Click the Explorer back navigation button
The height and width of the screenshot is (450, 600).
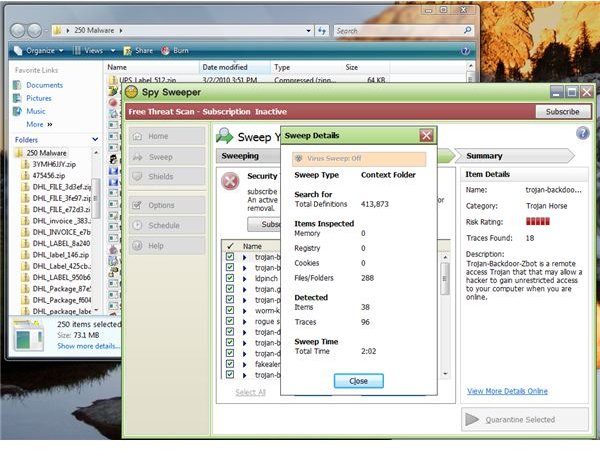click(18, 31)
